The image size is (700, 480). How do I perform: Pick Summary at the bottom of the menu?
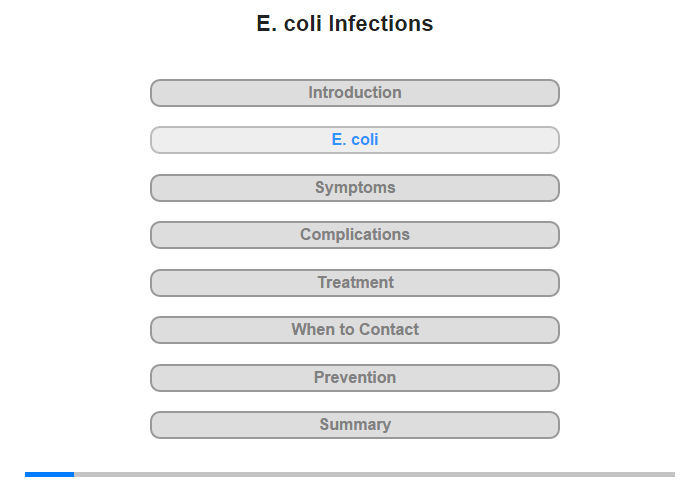(354, 425)
